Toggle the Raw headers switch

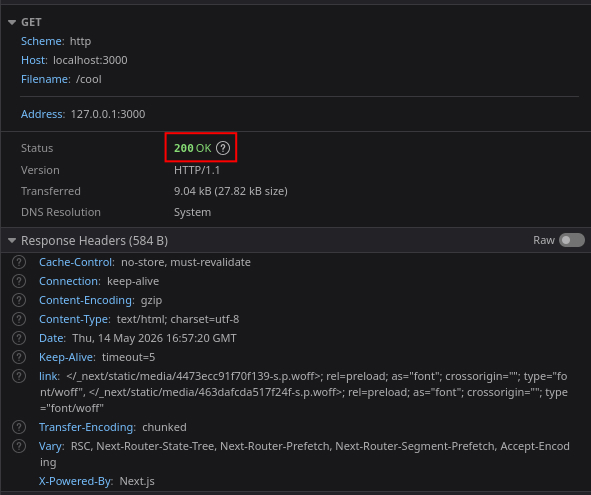pos(572,240)
